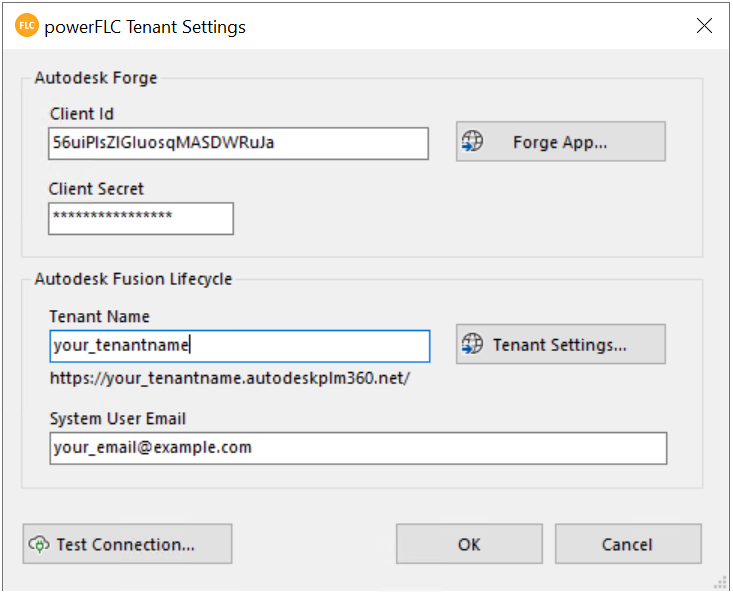This screenshot has height=595, width=733.
Task: Cancel the tenant settings dialog
Action: point(627,545)
